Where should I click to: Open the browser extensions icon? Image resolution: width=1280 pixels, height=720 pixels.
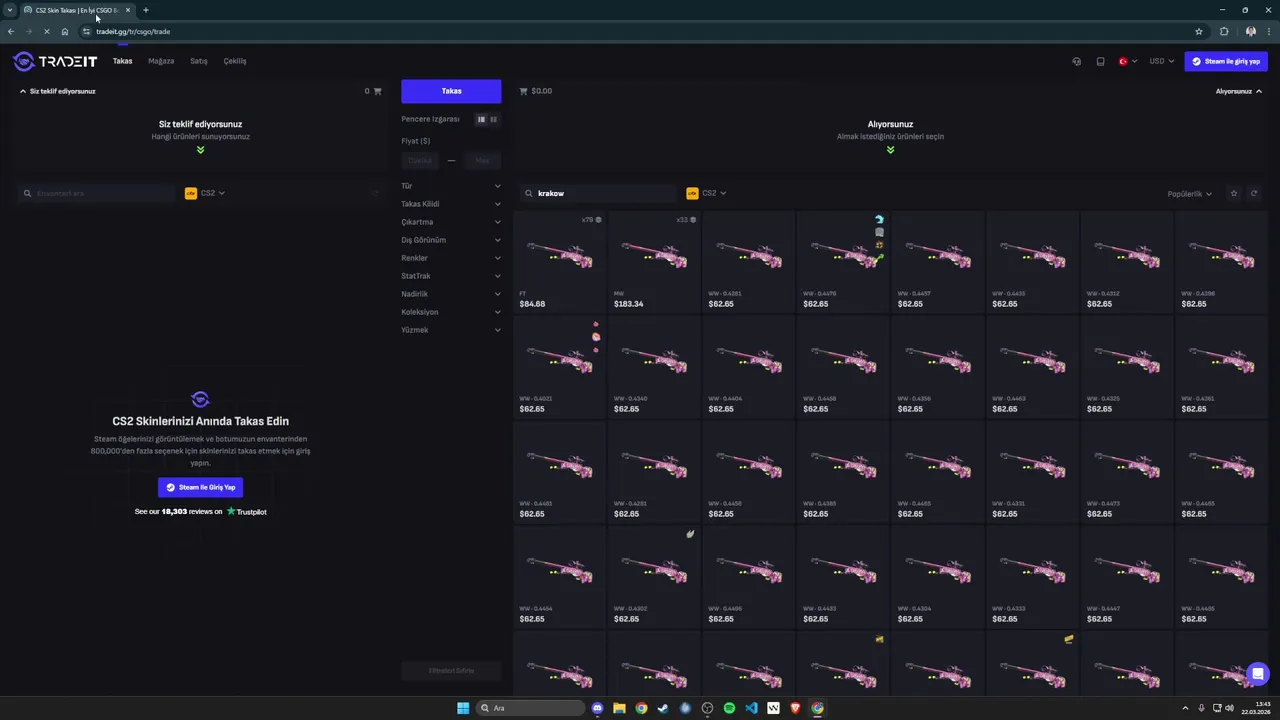tap(1224, 31)
